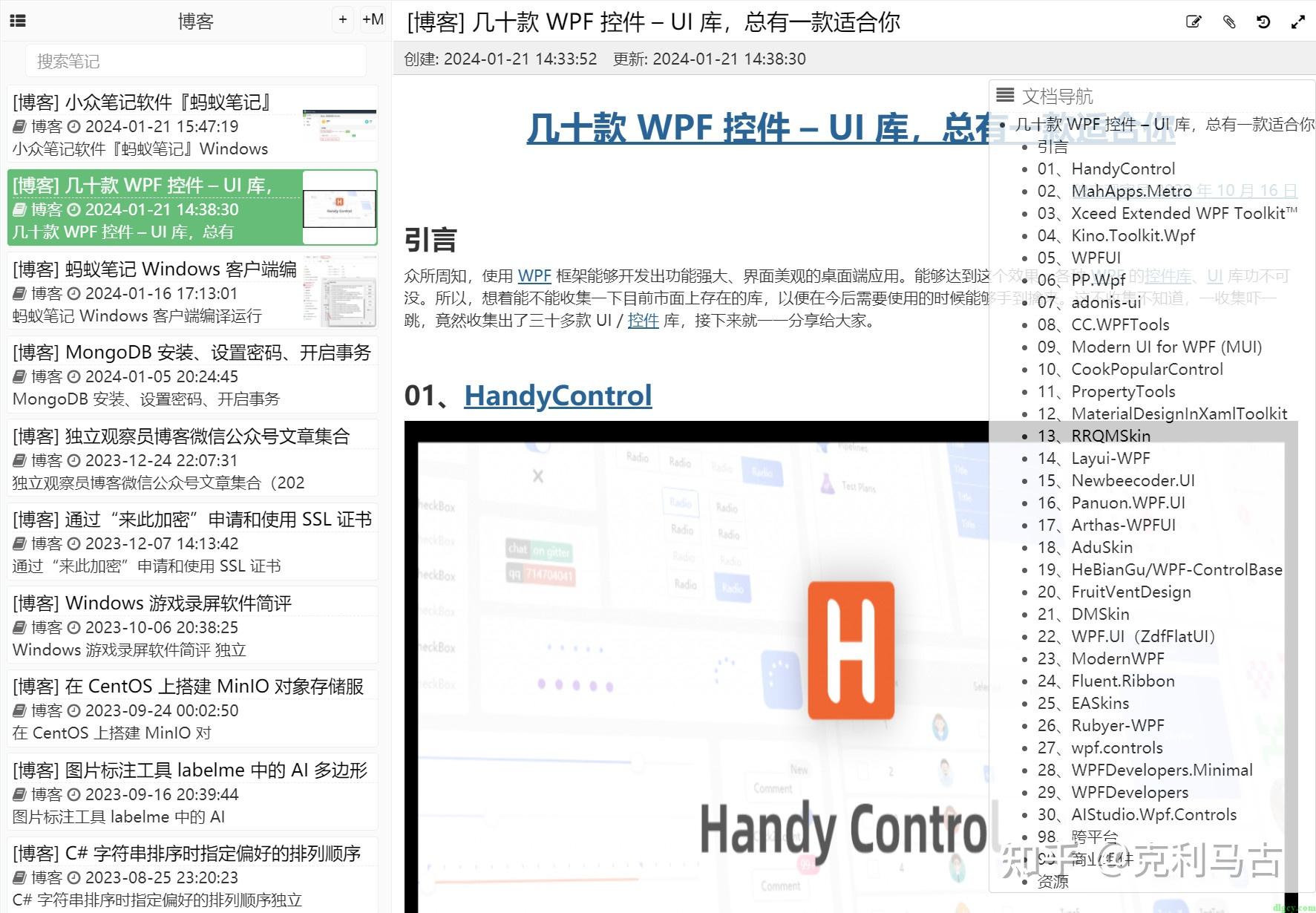This screenshot has height=913, width=1316.
Task: Jump to 29、WPFDevelopers in outline
Action: click(x=1113, y=793)
